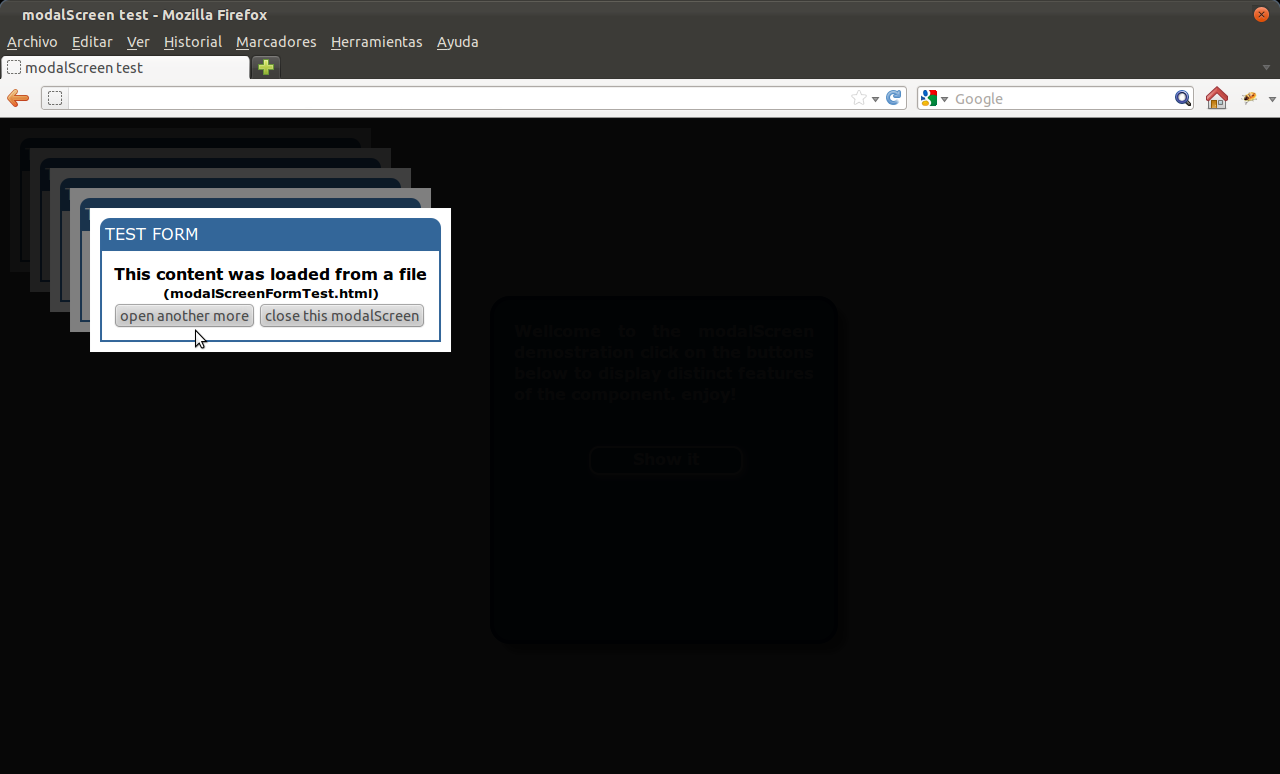Open a new tab with the plus icon
1280x774 pixels.
point(264,67)
